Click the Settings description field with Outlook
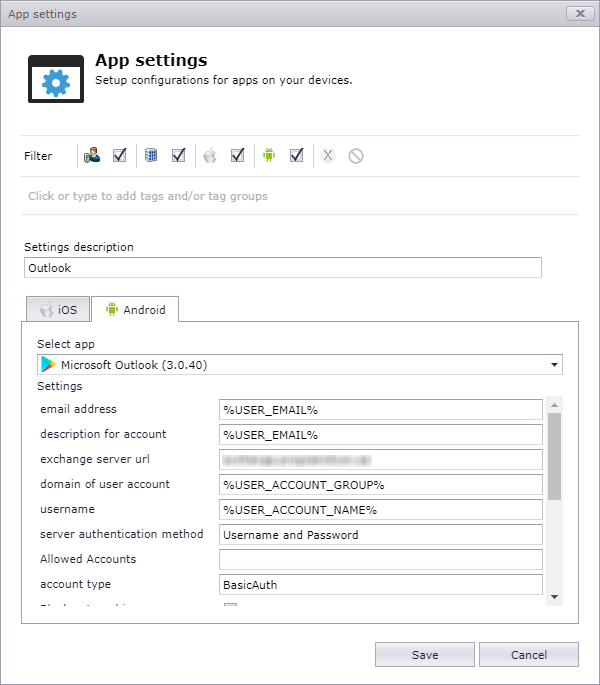Screen dimensions: 600x685 click(283, 267)
